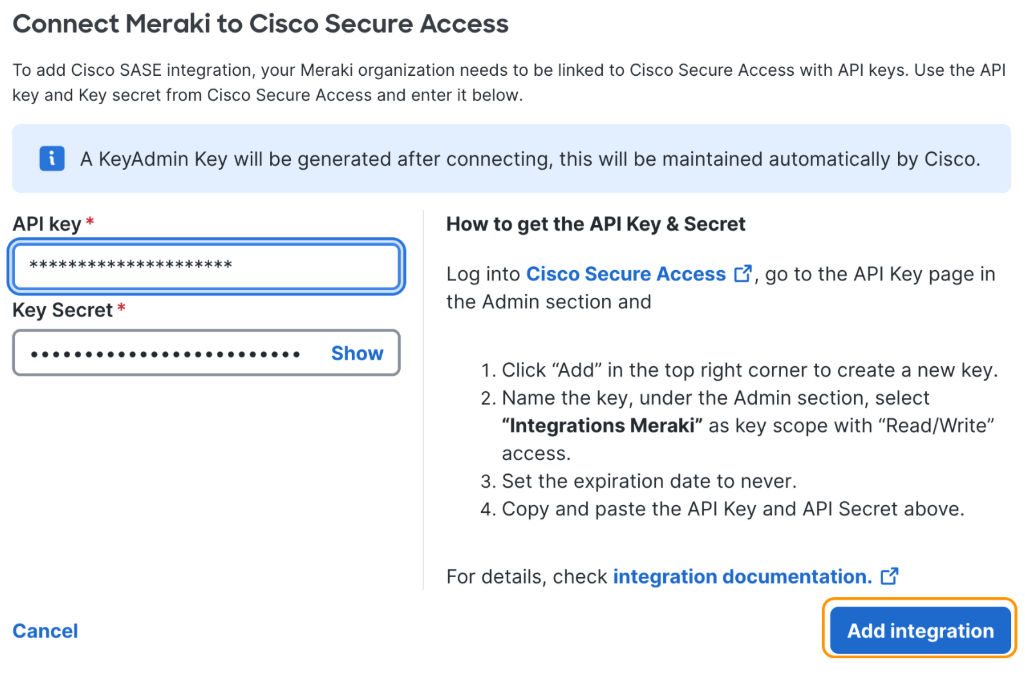The width and height of the screenshot is (1025, 680).
Task: Click external-link icon beside Cisco Secure Access
Action: click(x=743, y=274)
